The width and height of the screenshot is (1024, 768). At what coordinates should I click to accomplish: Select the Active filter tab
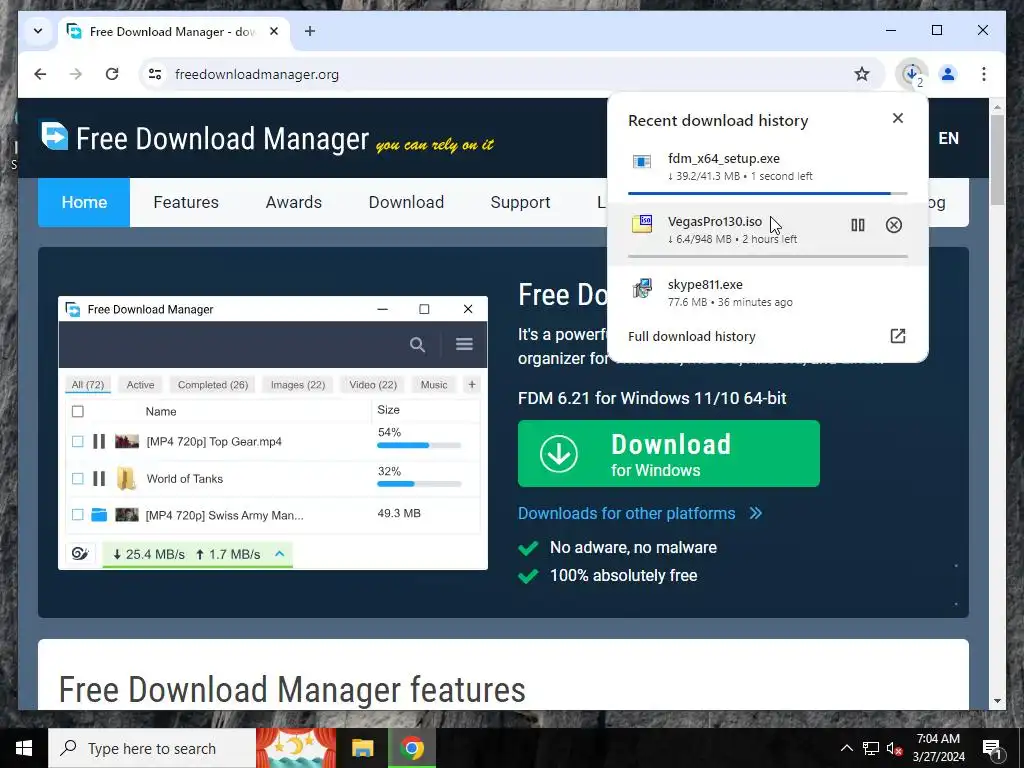pyautogui.click(x=140, y=385)
